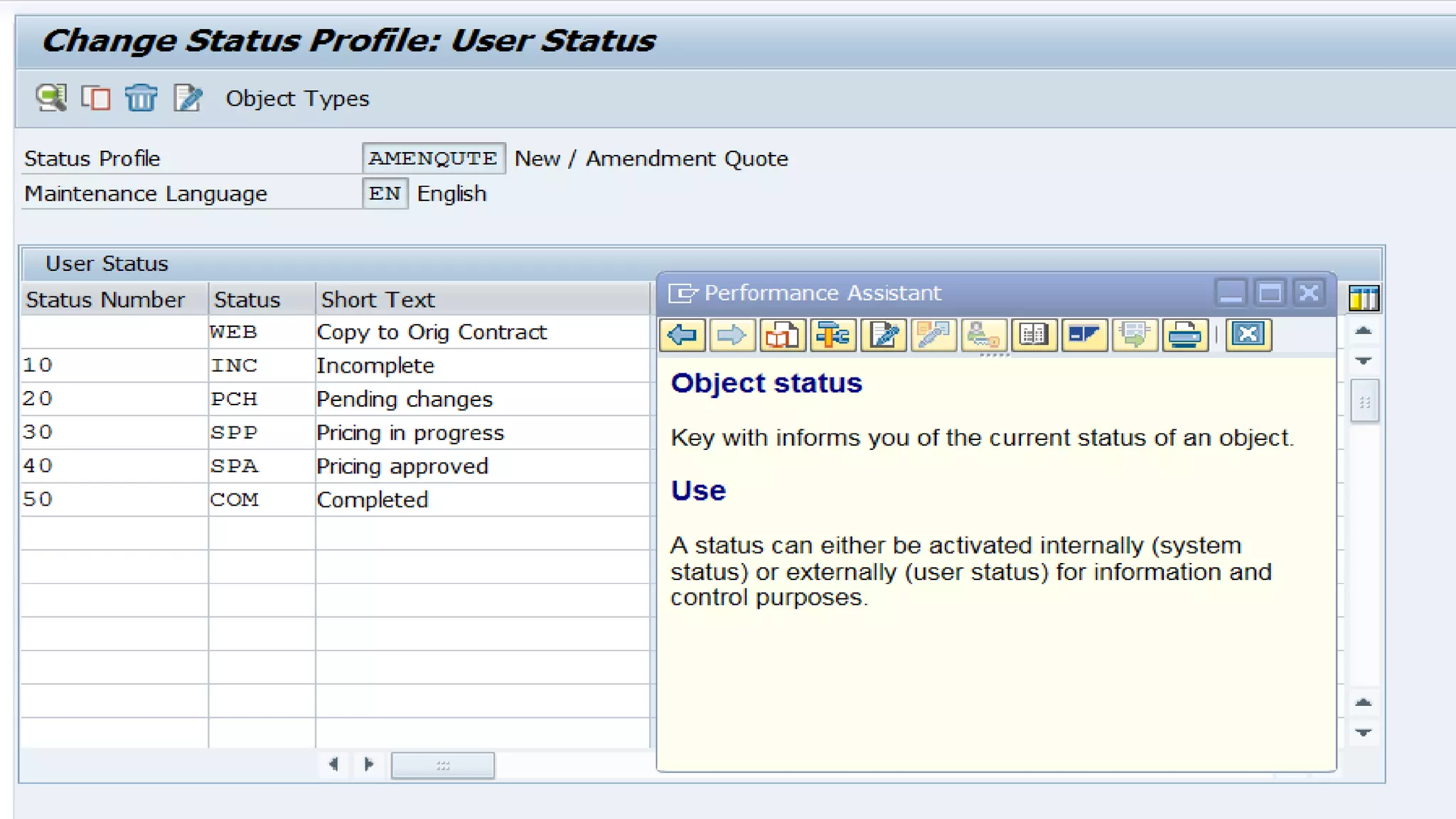
Task: Click the delete trash can icon
Action: tap(141, 98)
